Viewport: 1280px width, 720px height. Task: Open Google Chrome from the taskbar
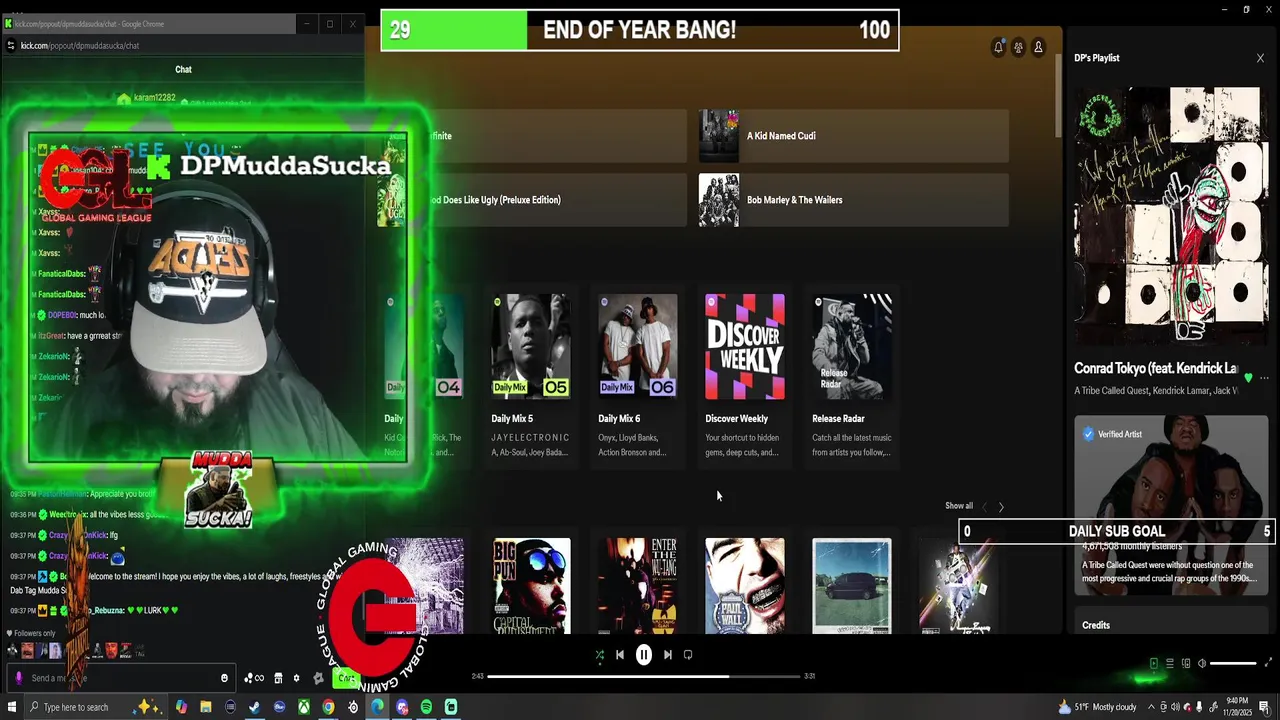(x=328, y=707)
